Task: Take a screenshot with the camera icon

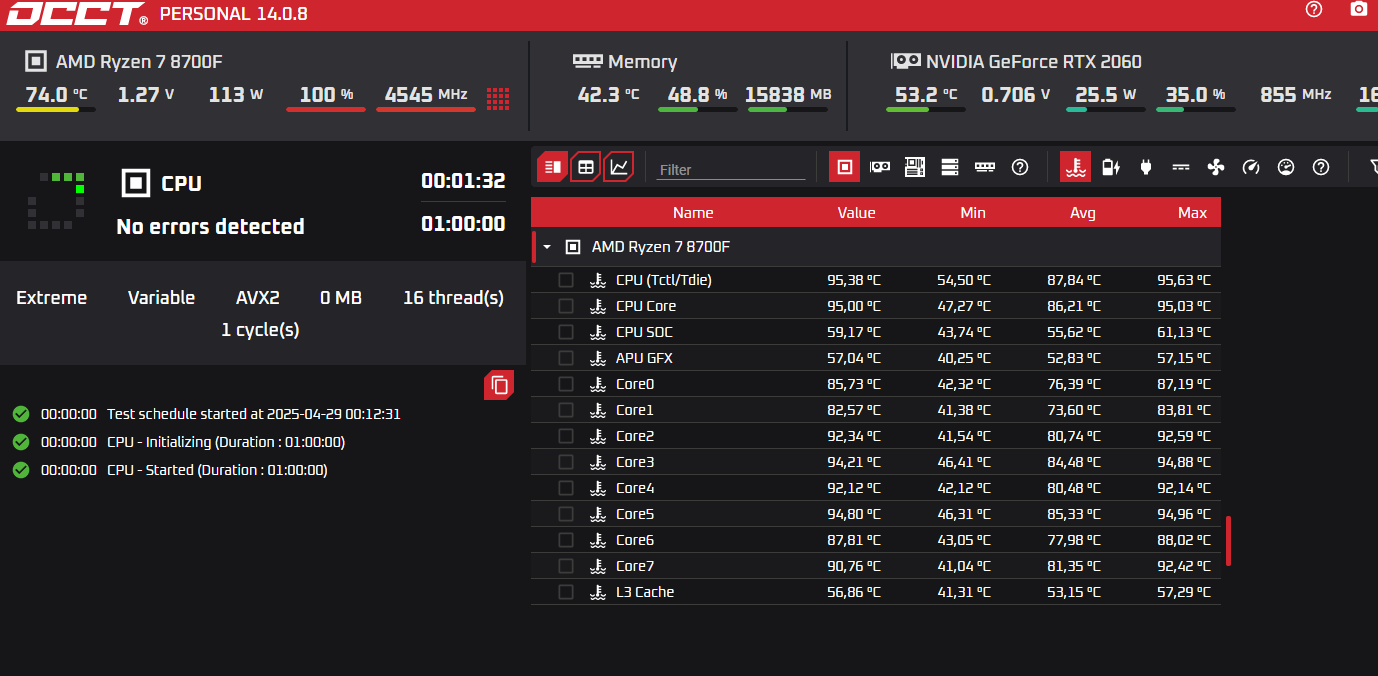Action: click(1358, 9)
